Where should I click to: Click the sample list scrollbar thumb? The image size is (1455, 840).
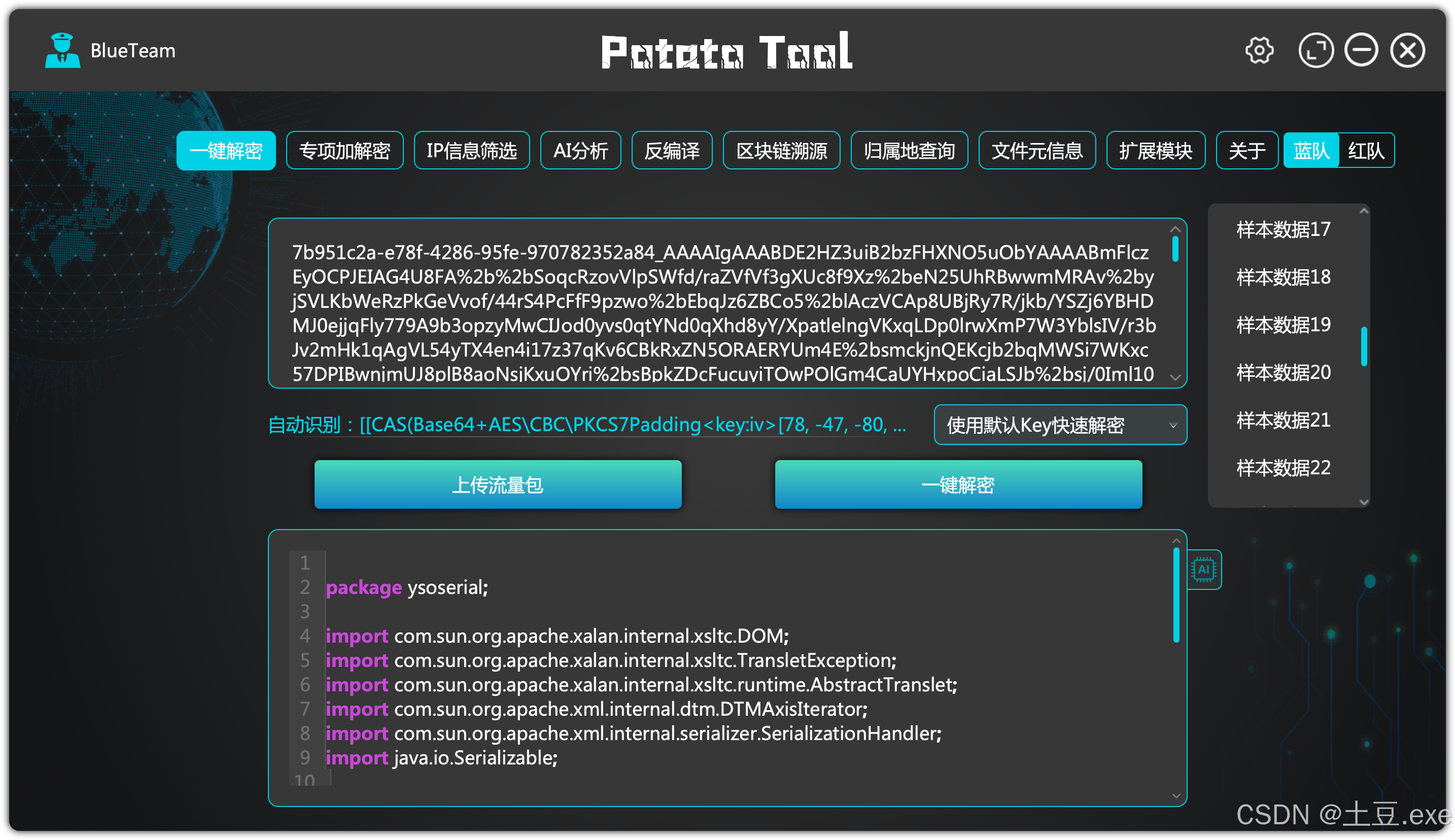point(1363,346)
